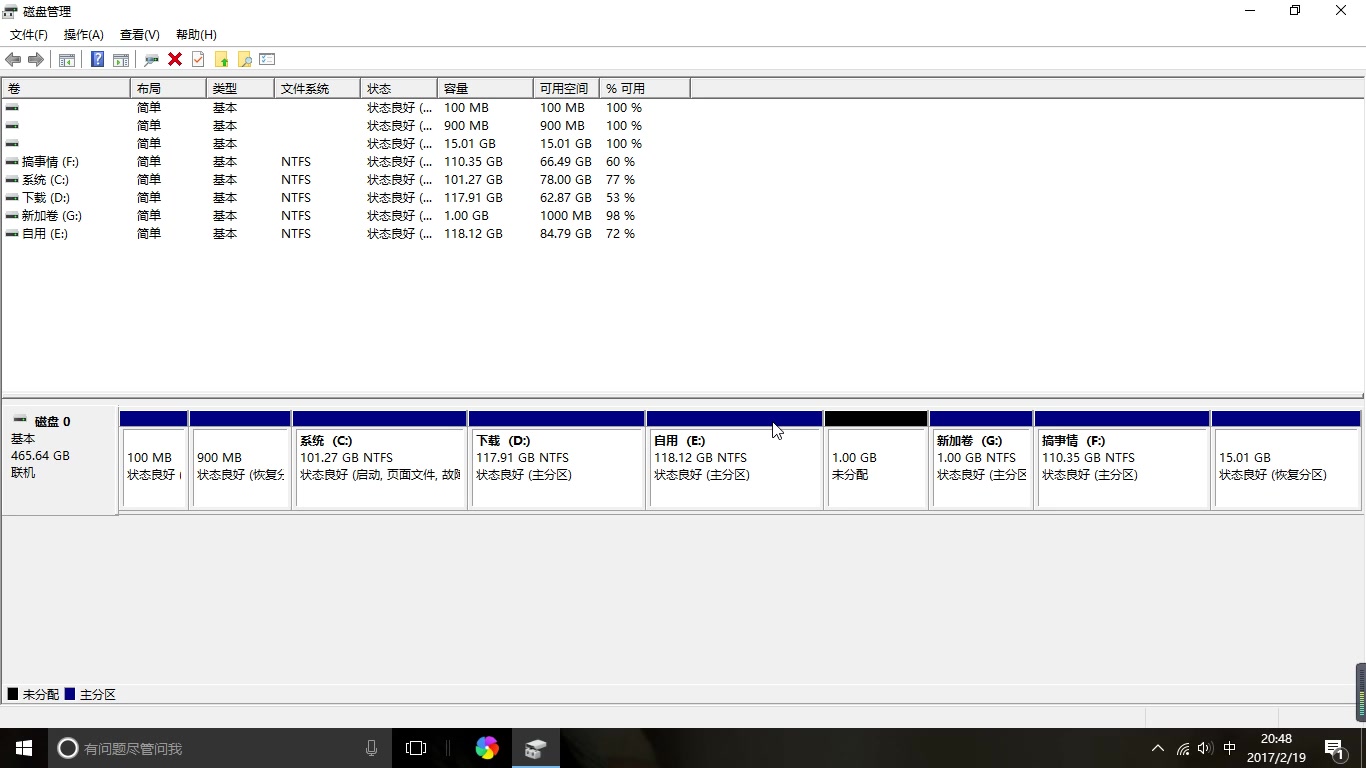
Task: Click the Cortana microphone icon
Action: coord(371,748)
